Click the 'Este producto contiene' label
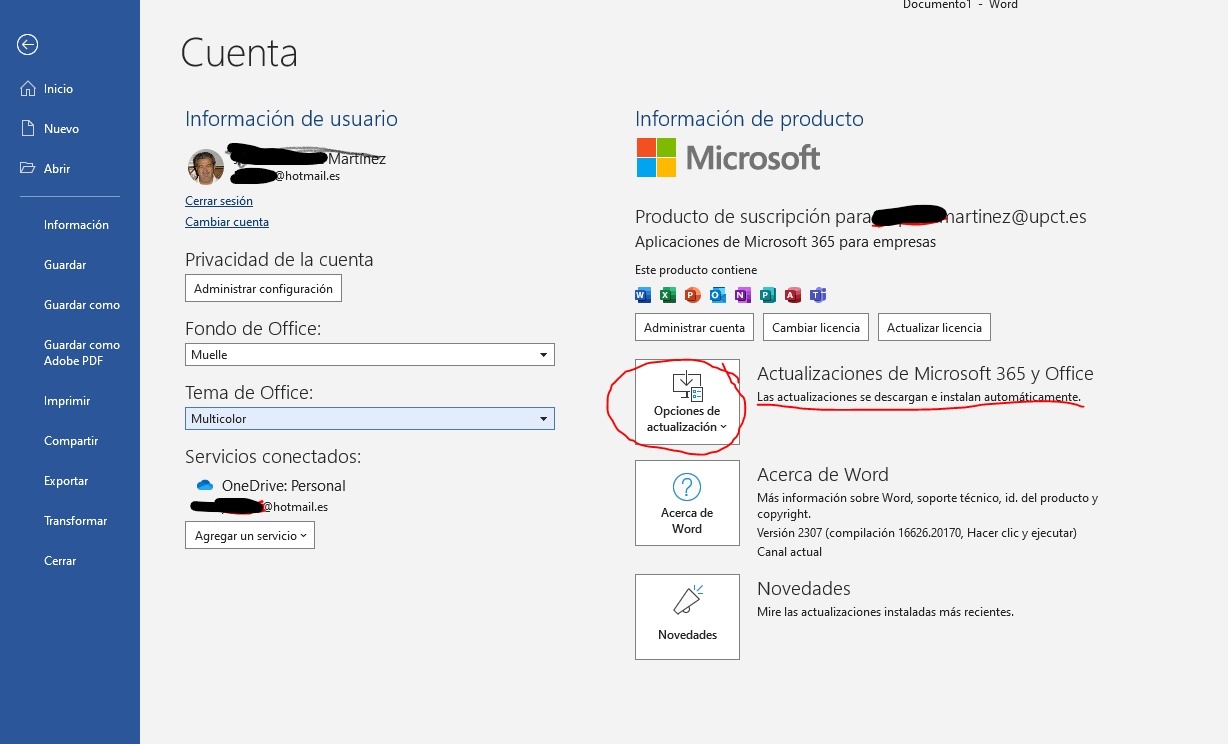This screenshot has height=744, width=1228. click(696, 270)
